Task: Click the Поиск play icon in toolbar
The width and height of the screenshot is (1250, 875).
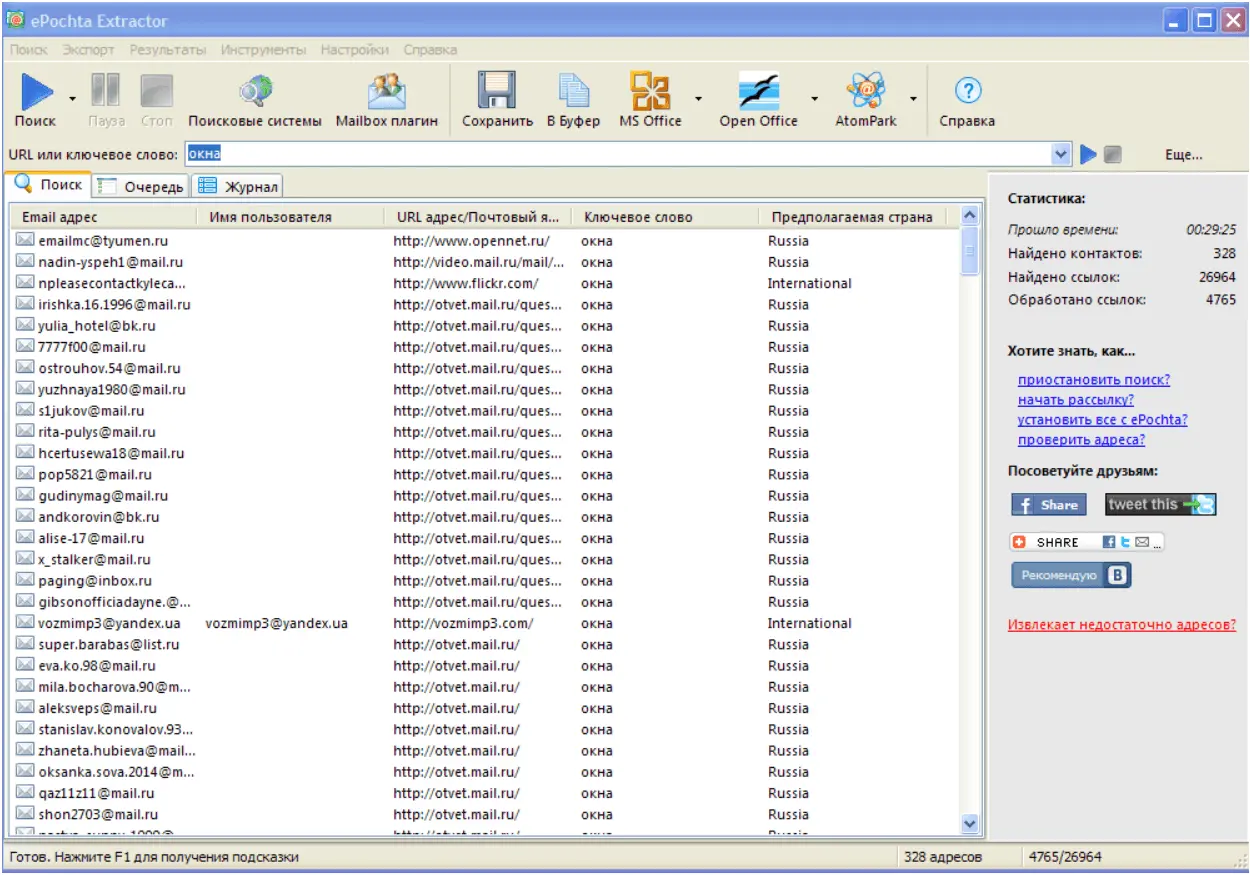Action: [x=36, y=93]
